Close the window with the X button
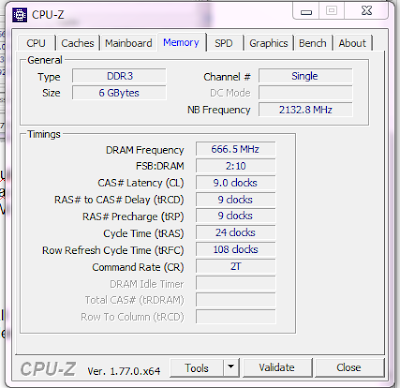Screen dimensions: 400x388 367,11
